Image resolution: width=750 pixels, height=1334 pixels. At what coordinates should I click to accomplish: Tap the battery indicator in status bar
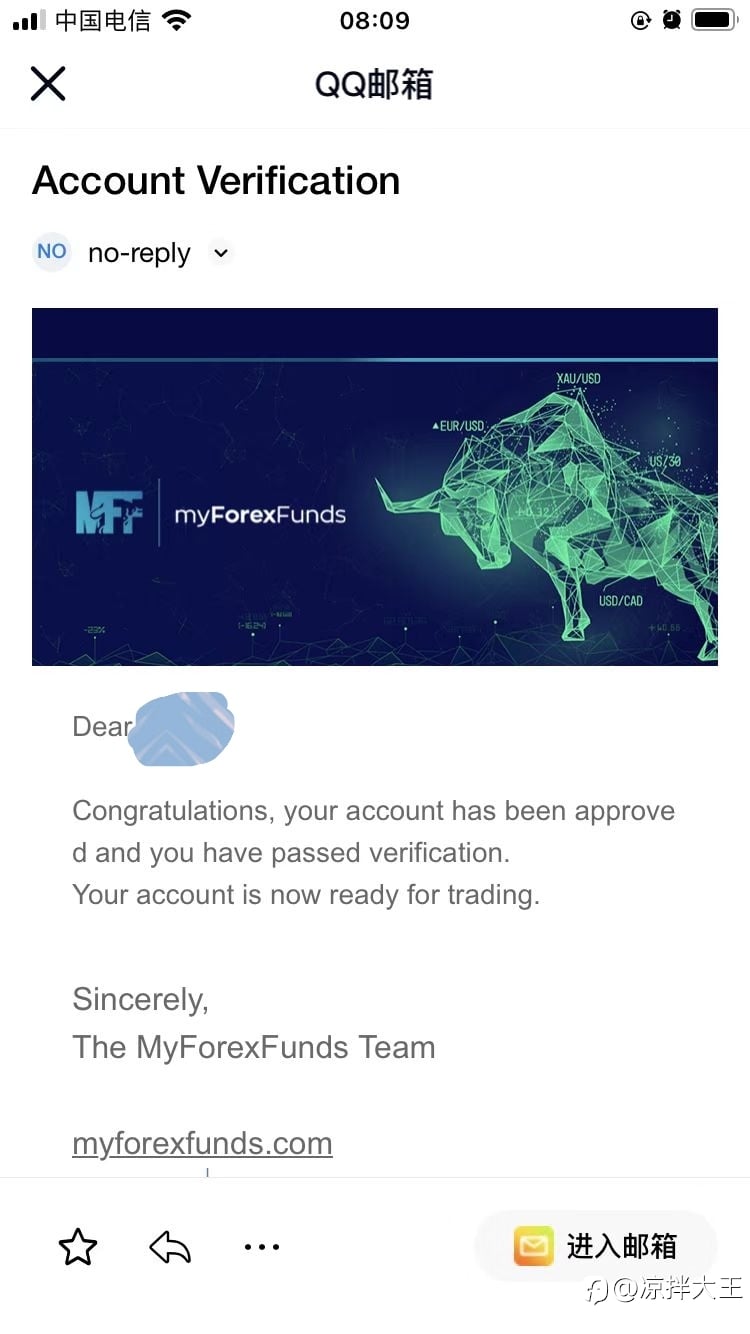(x=714, y=20)
